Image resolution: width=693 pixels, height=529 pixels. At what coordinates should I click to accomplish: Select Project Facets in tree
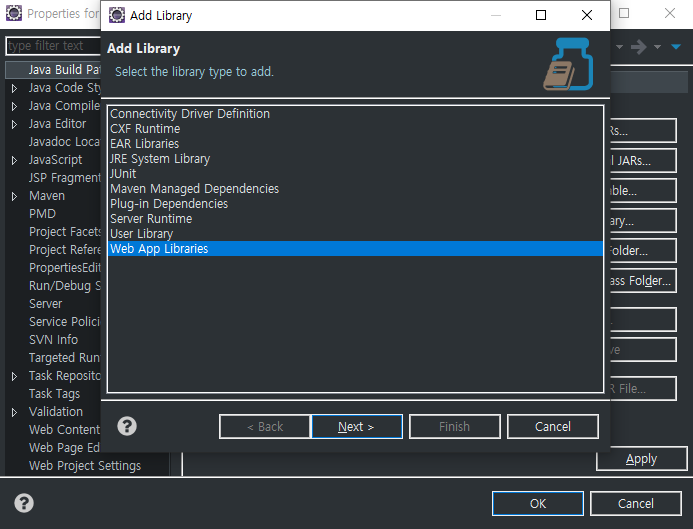[x=65, y=232]
